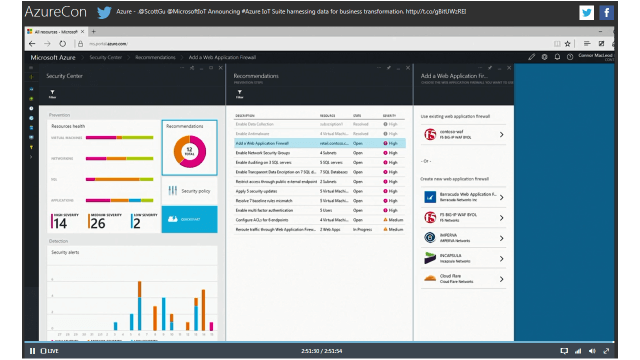Select Enable Network Security Groups recommendation row

[320, 153]
